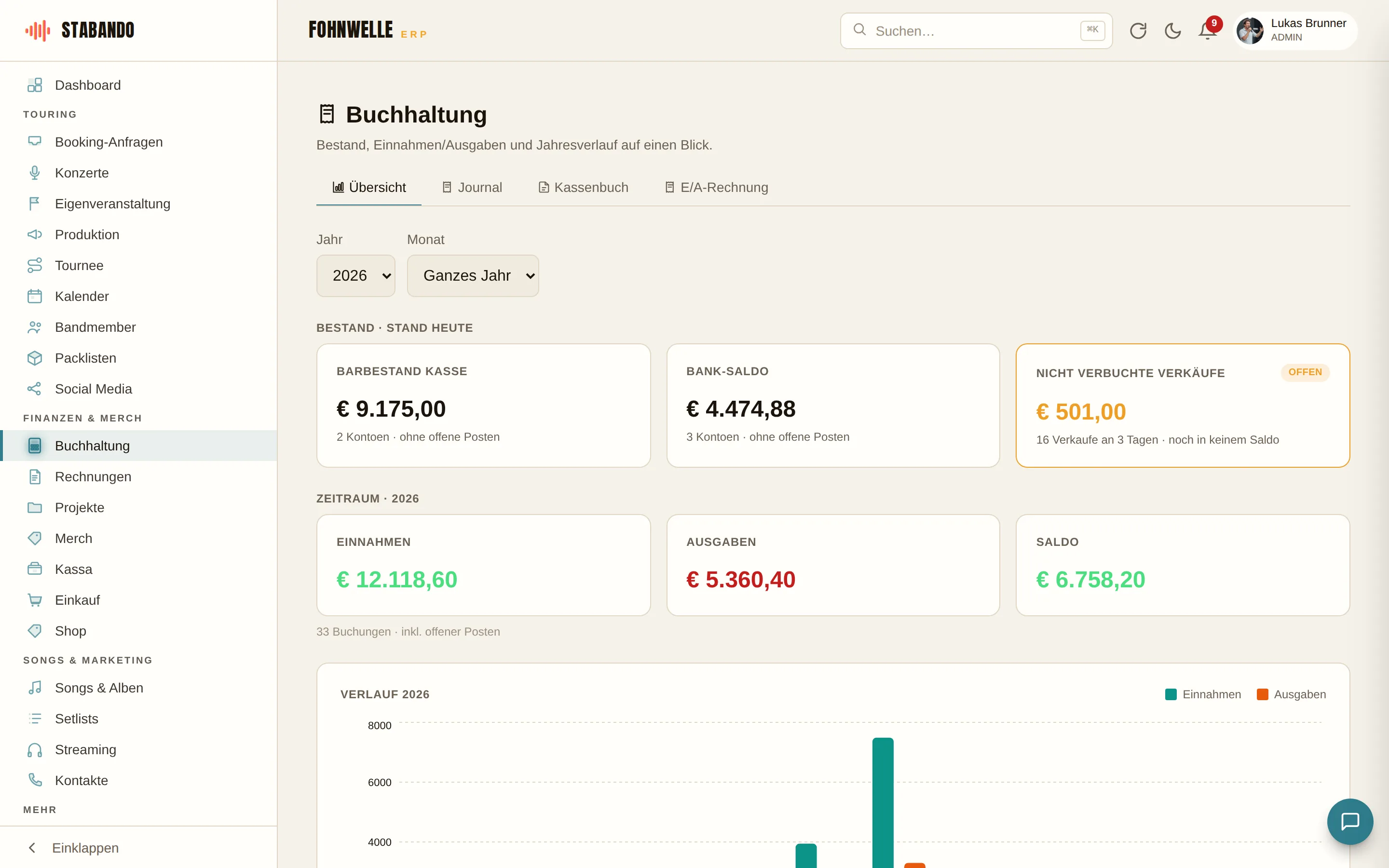Open Setlists in the sidebar
Image resolution: width=1389 pixels, height=868 pixels.
[x=138, y=719]
